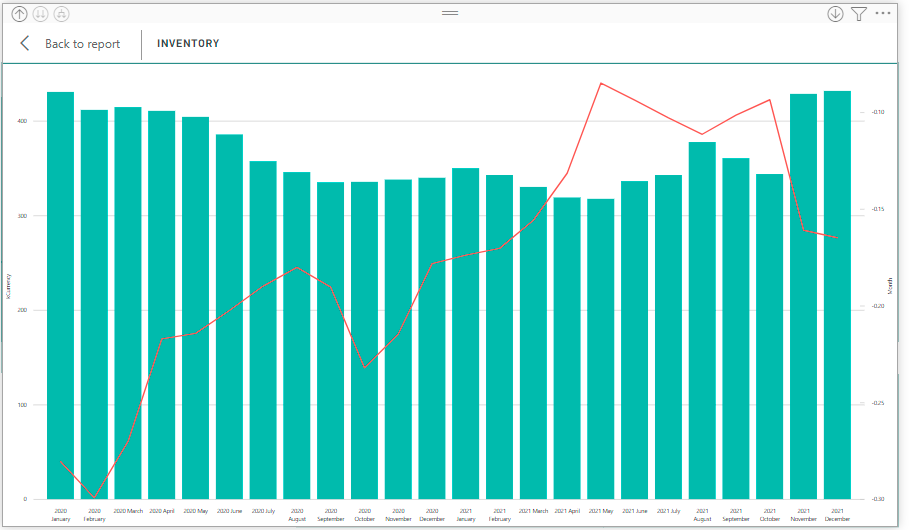Expand all down one level in hierarchy
This screenshot has width=909, height=530.
(61, 14)
